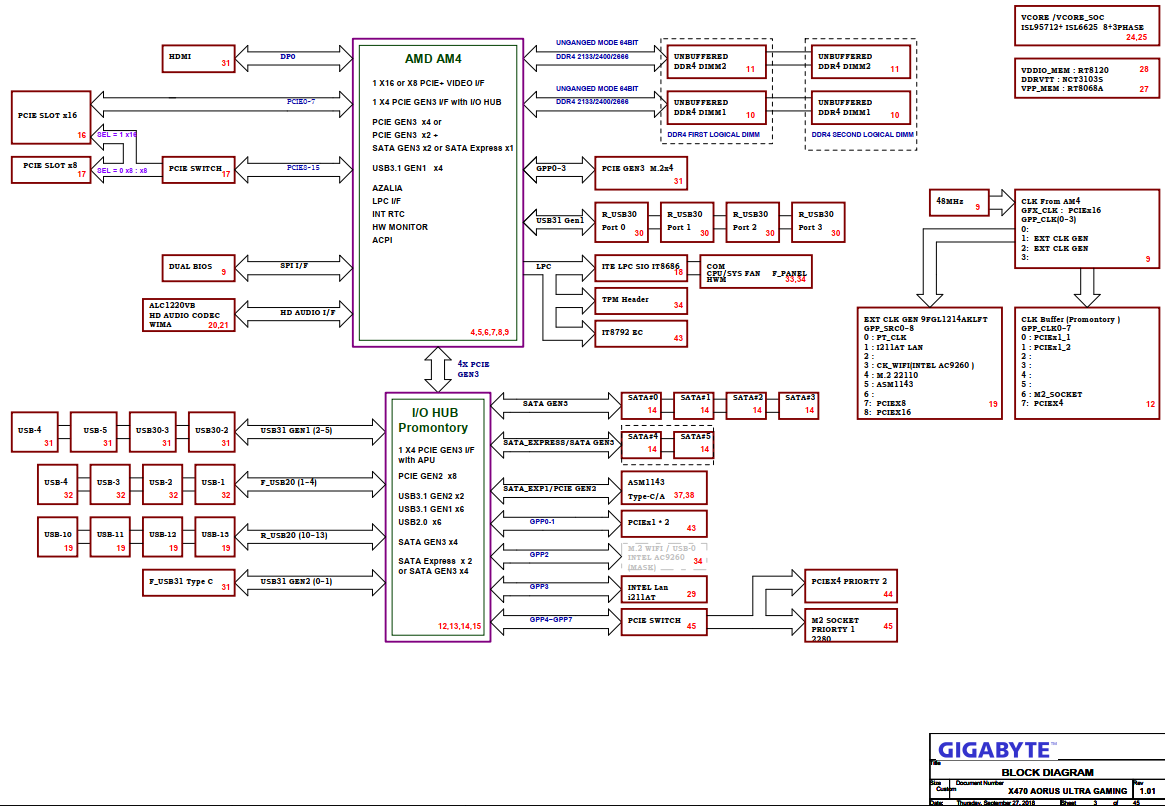The width and height of the screenshot is (1165, 806).
Task: Click the USB-5 block
Action: point(94,432)
